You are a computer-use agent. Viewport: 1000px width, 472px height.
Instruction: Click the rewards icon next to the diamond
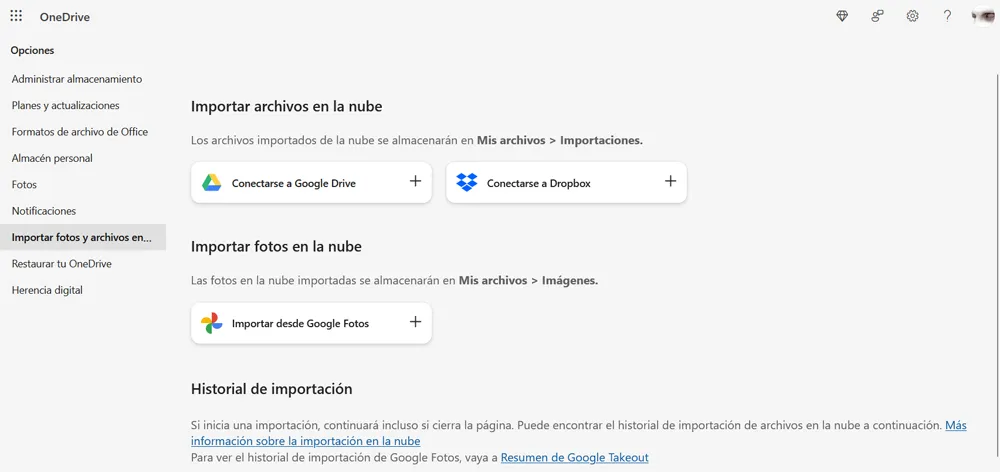pyautogui.click(x=877, y=16)
